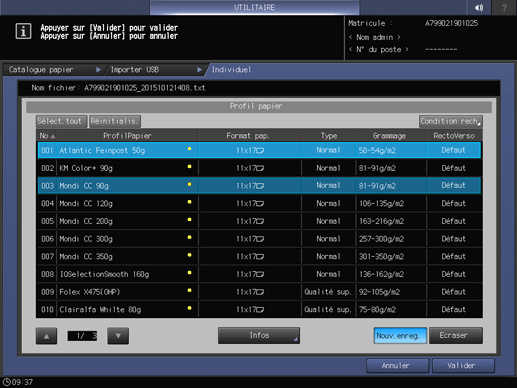Viewport: 517px width, 388px height.
Task: Click the Type column header
Action: [x=329, y=136]
